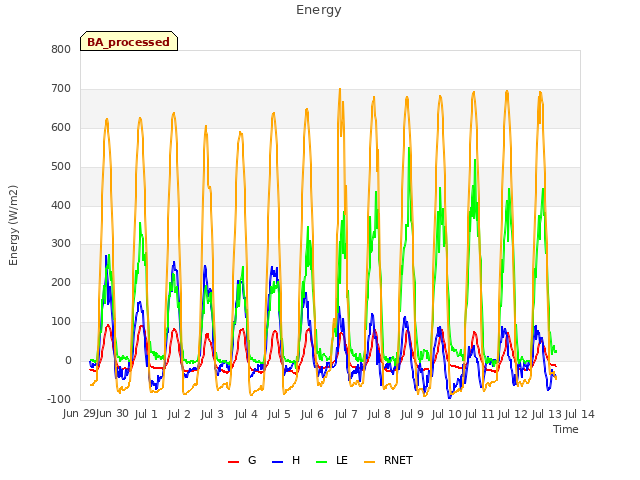640x480 pixels.
Task: Click the 800 y-axis tick label
Action: point(61,49)
